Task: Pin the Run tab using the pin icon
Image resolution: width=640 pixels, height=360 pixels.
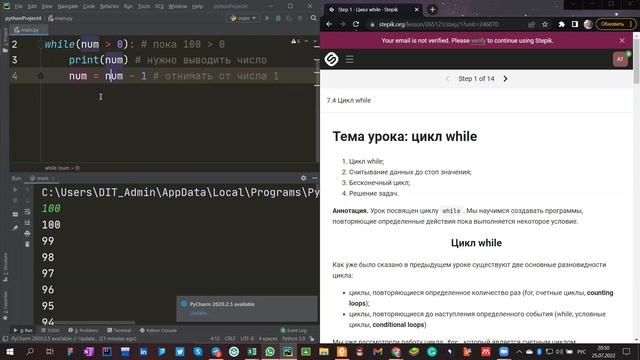Action: [x=16, y=228]
